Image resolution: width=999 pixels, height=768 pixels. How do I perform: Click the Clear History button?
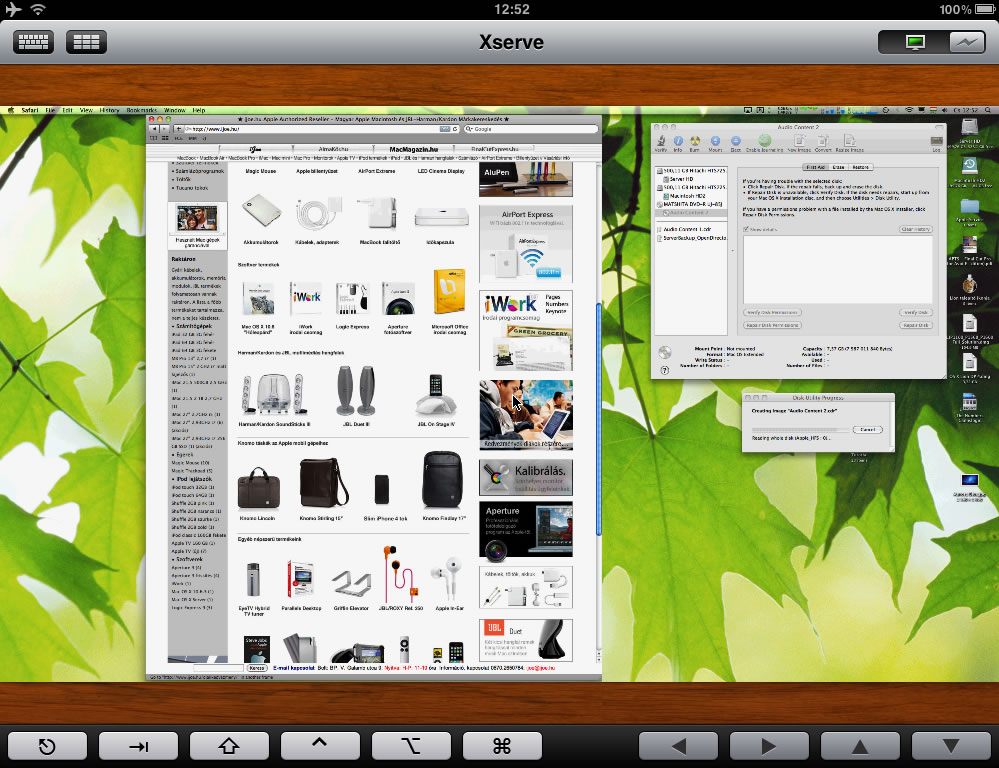pos(916,229)
